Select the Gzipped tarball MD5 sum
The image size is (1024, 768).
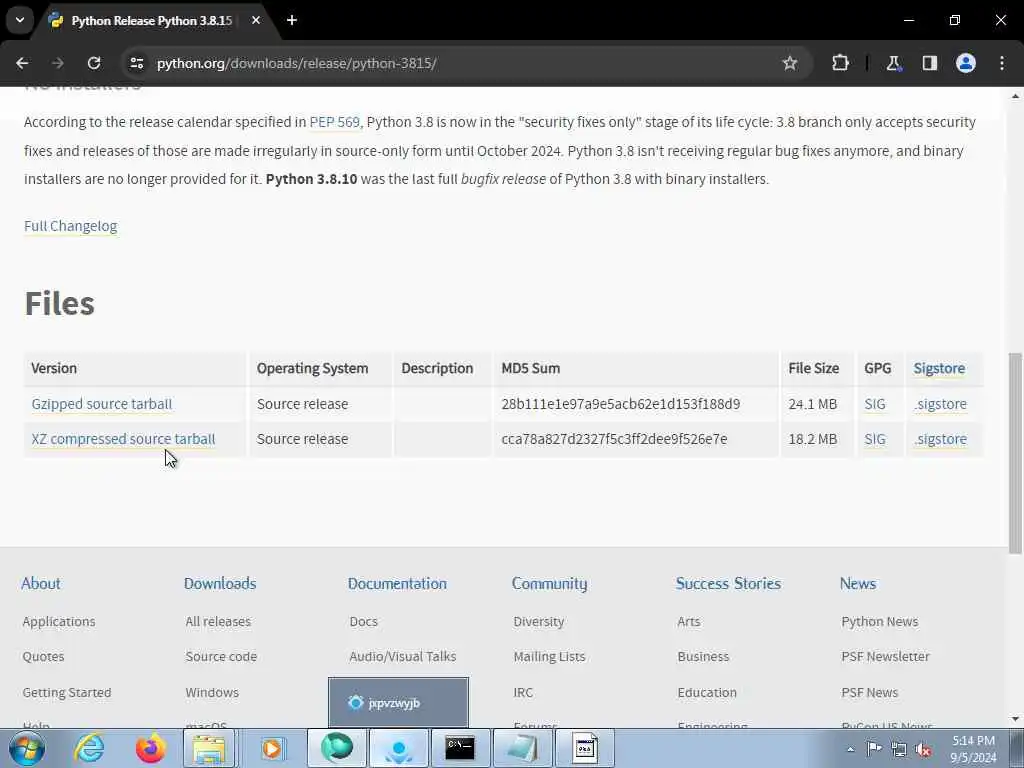click(620, 404)
